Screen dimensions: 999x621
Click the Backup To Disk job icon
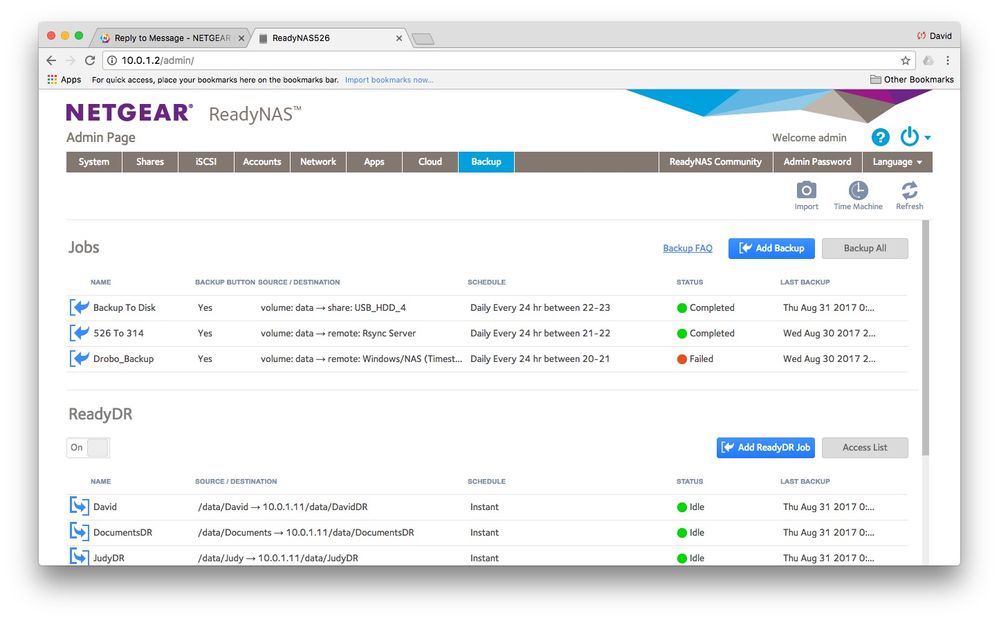point(79,308)
